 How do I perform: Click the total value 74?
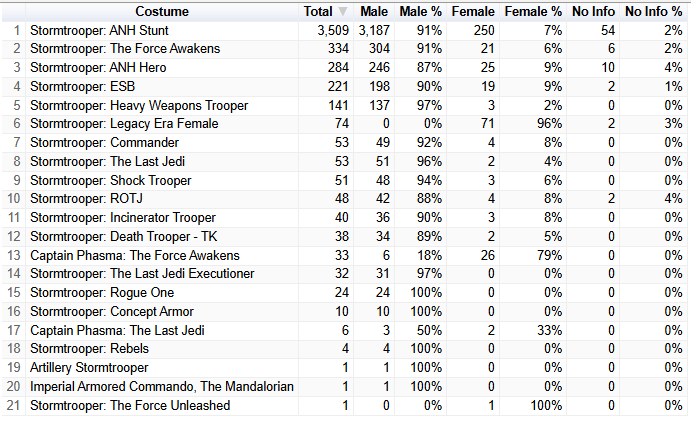click(342, 124)
